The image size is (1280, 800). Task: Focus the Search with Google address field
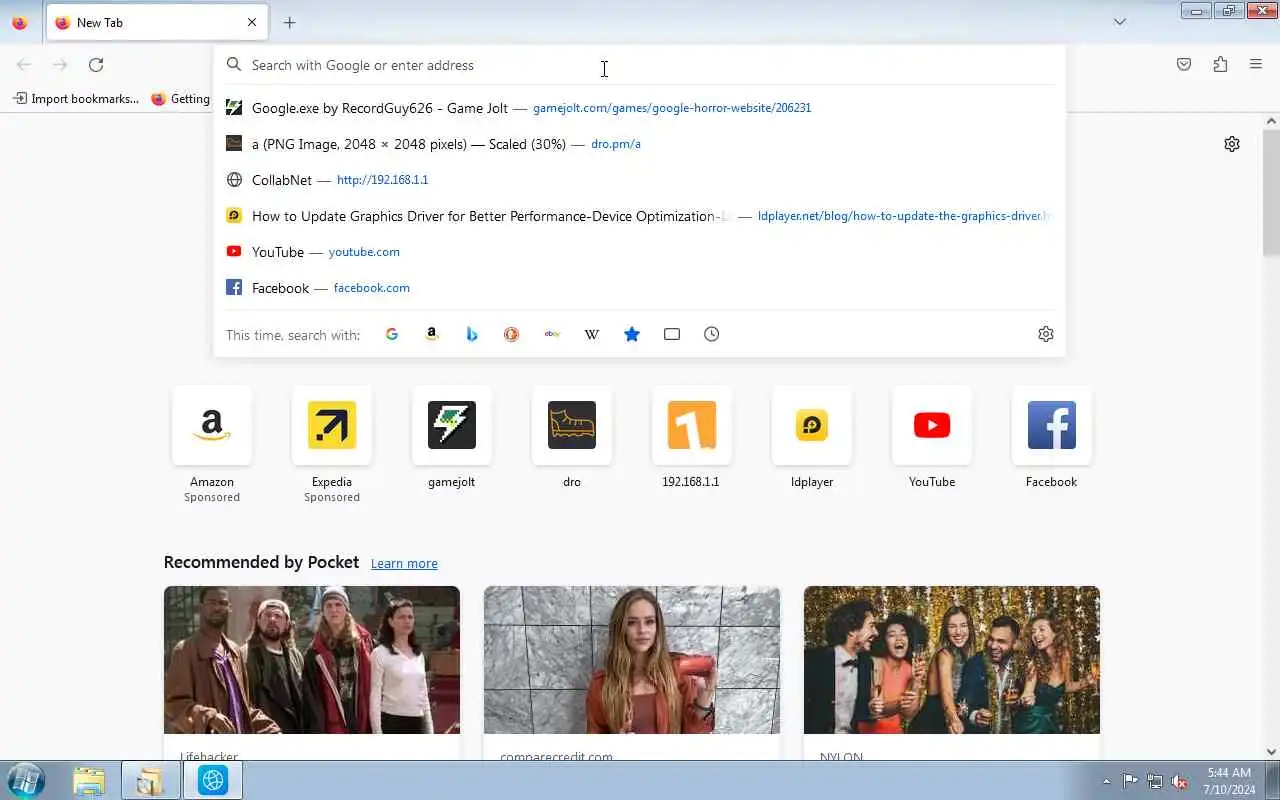[639, 65]
